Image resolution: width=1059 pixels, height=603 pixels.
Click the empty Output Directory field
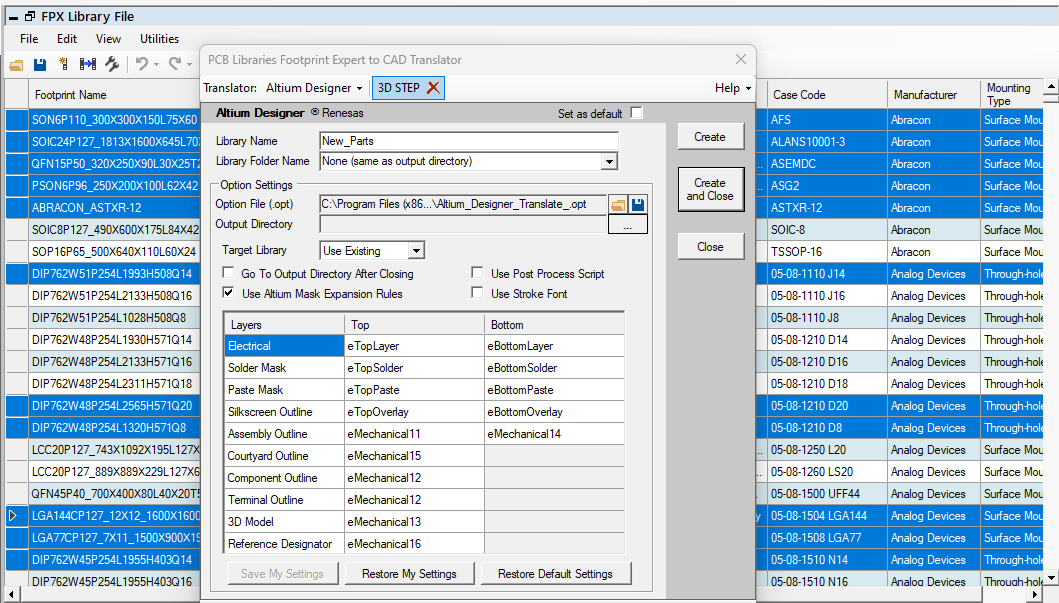[463, 225]
